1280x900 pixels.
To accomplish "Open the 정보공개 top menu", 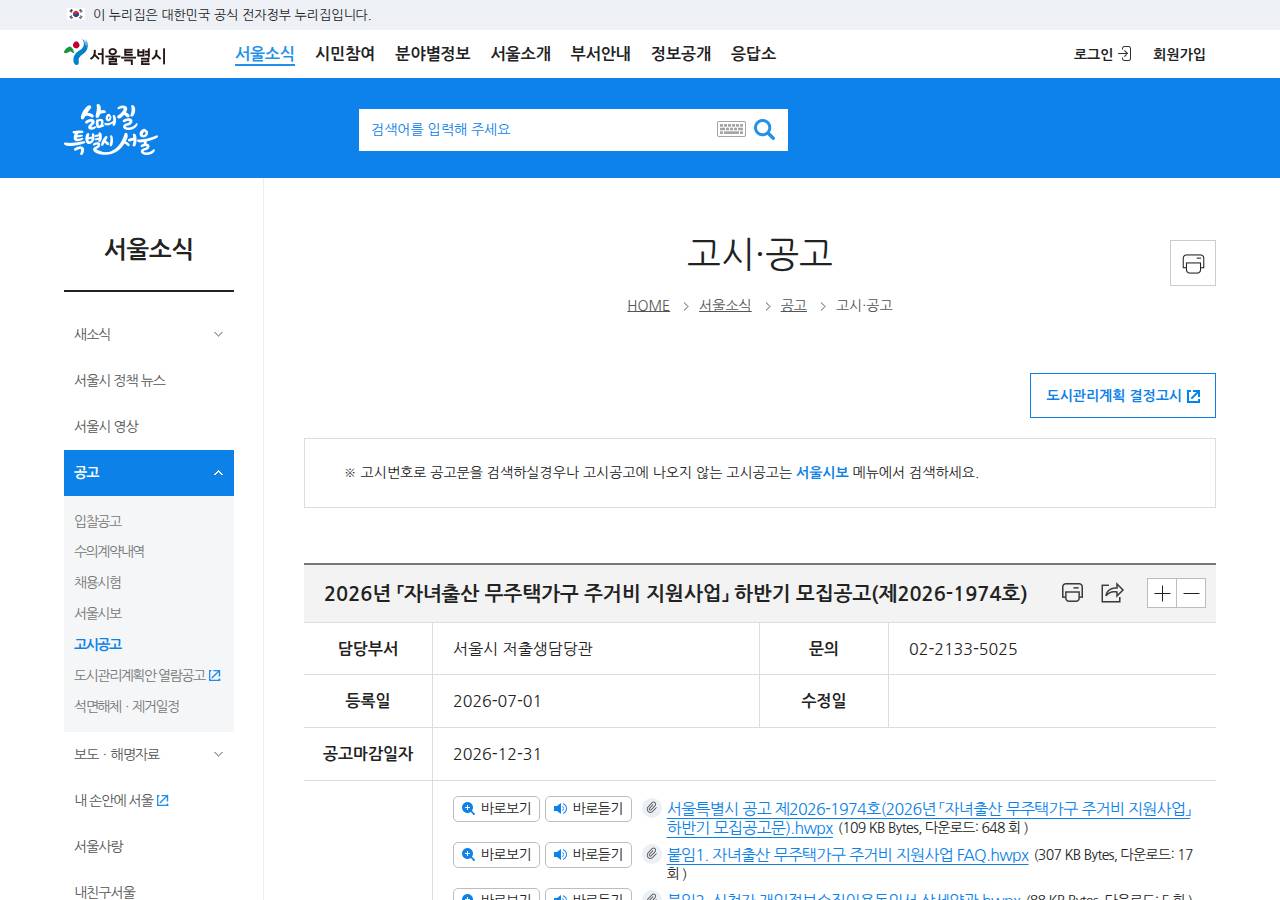I will tap(681, 54).
